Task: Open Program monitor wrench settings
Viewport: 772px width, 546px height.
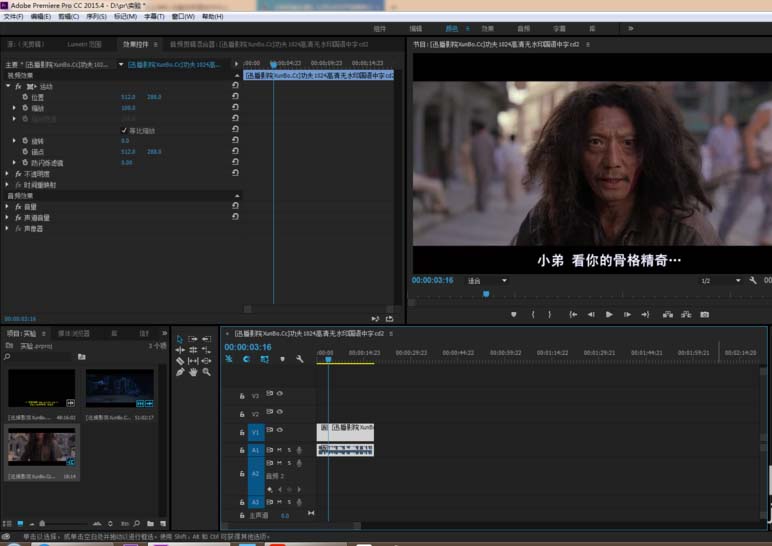Action: click(x=753, y=281)
